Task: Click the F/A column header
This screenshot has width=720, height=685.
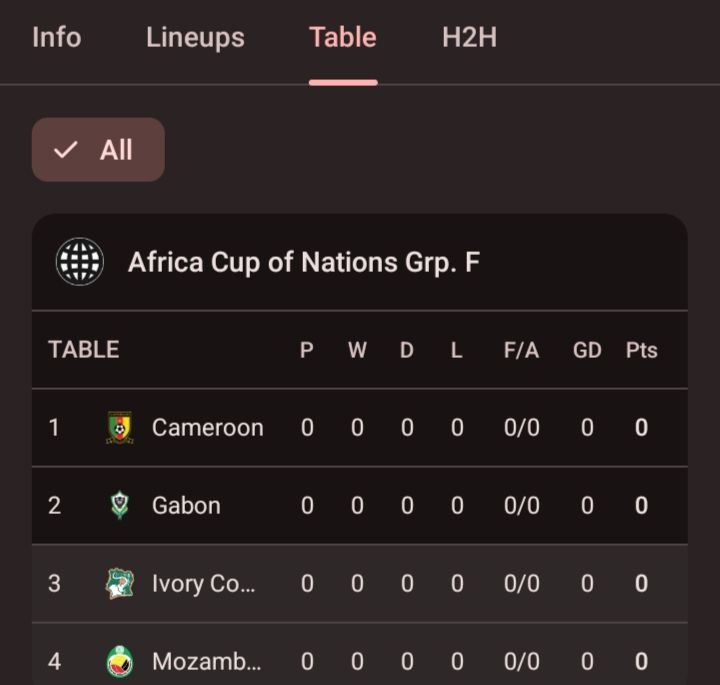Action: [522, 350]
